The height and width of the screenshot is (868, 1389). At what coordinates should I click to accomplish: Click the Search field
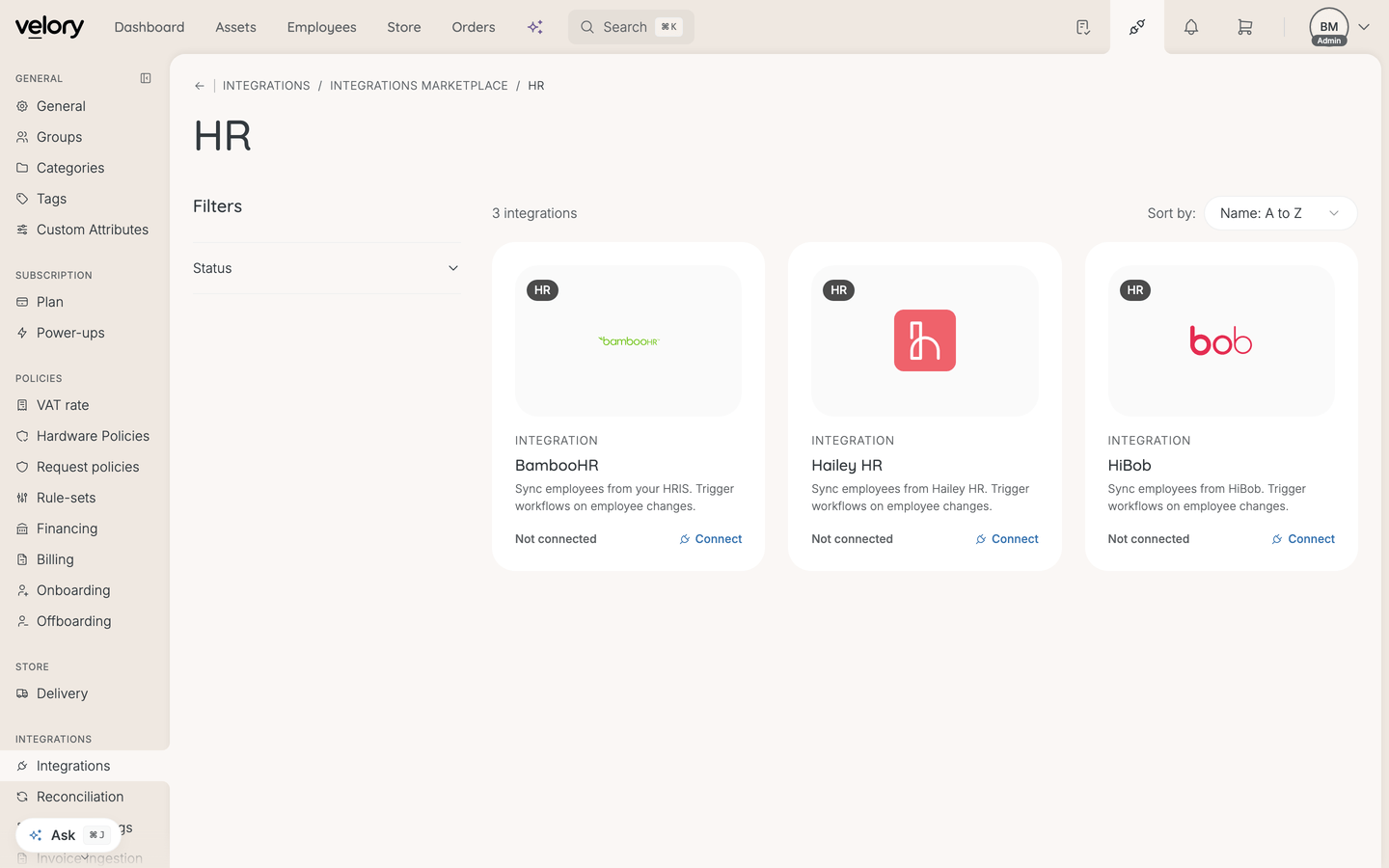point(631,27)
